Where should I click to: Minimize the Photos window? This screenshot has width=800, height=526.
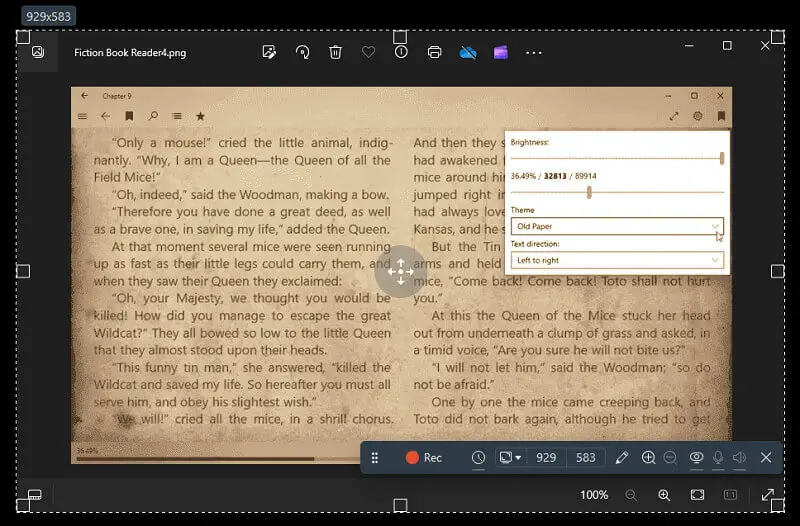click(x=689, y=45)
